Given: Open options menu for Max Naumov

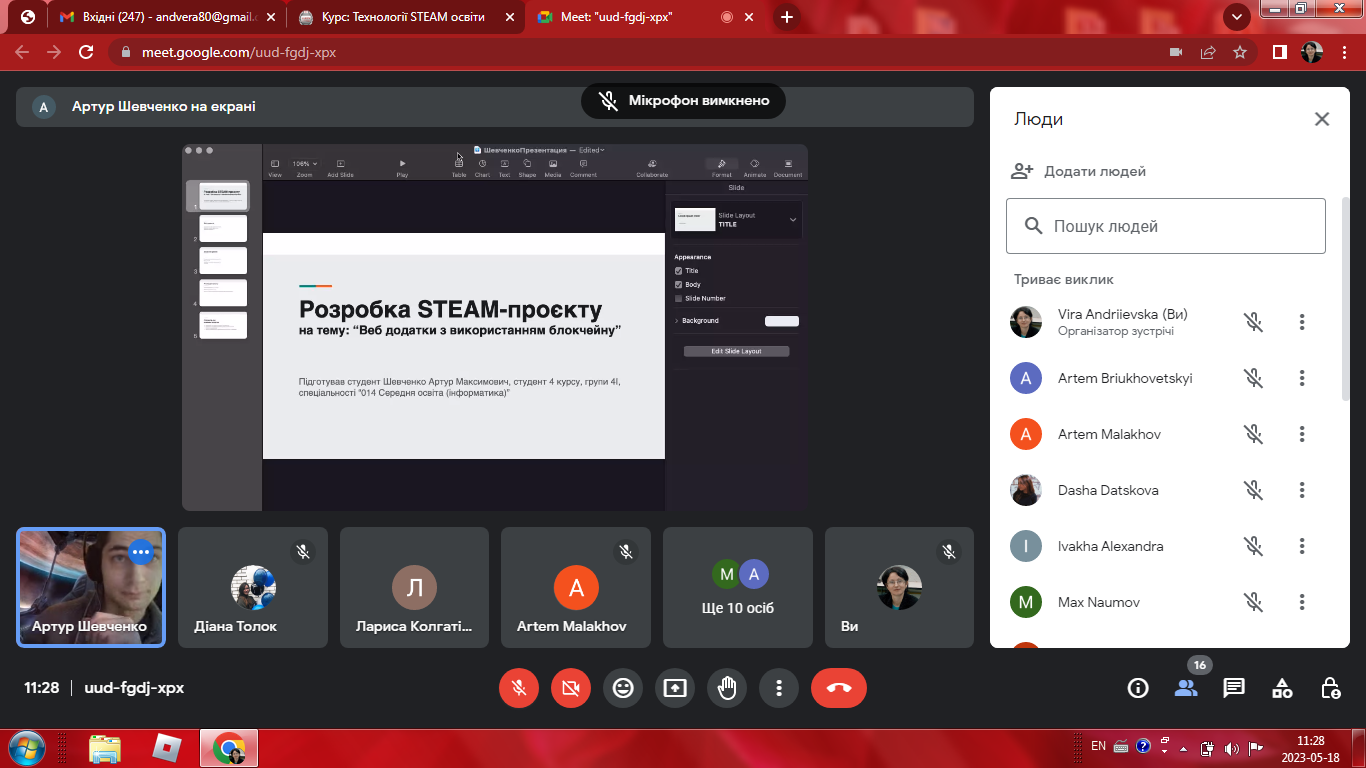Looking at the screenshot, I should pos(1302,602).
